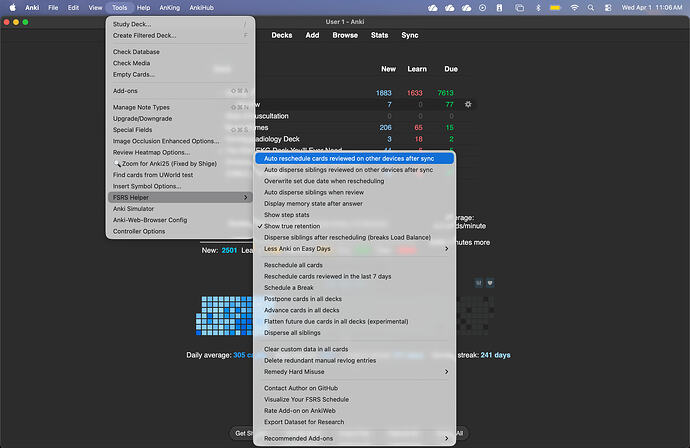690x448 pixels.
Task: Choose Check Media
Action: 180,63
